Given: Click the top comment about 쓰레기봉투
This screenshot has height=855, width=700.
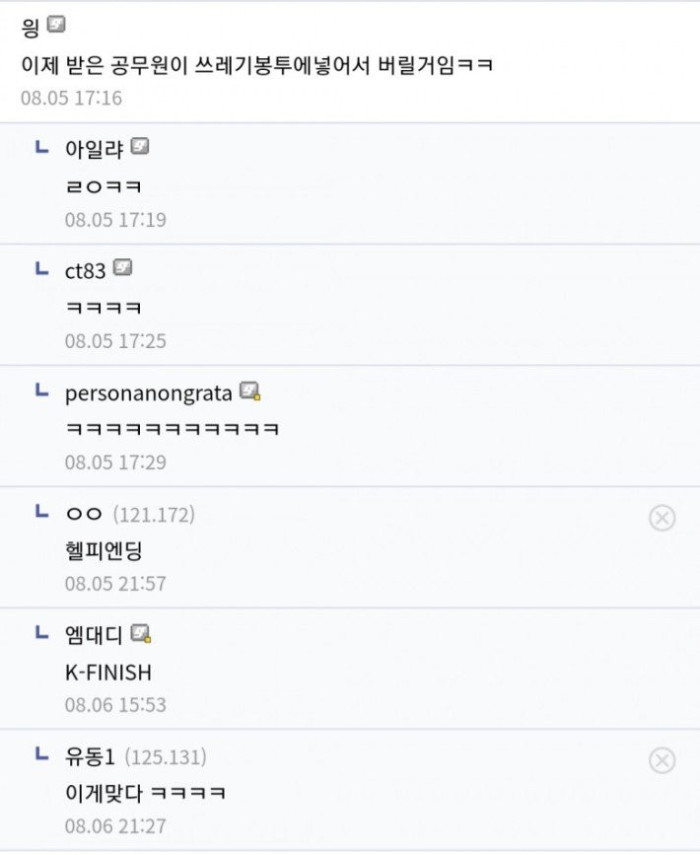Looking at the screenshot, I should point(257,66).
